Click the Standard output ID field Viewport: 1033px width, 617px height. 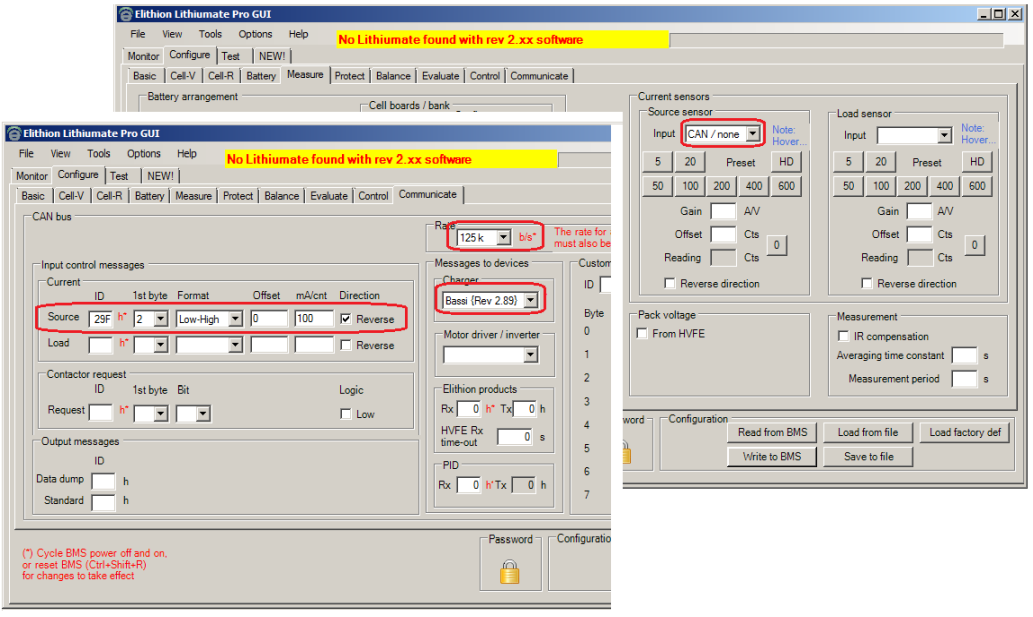(x=103, y=502)
